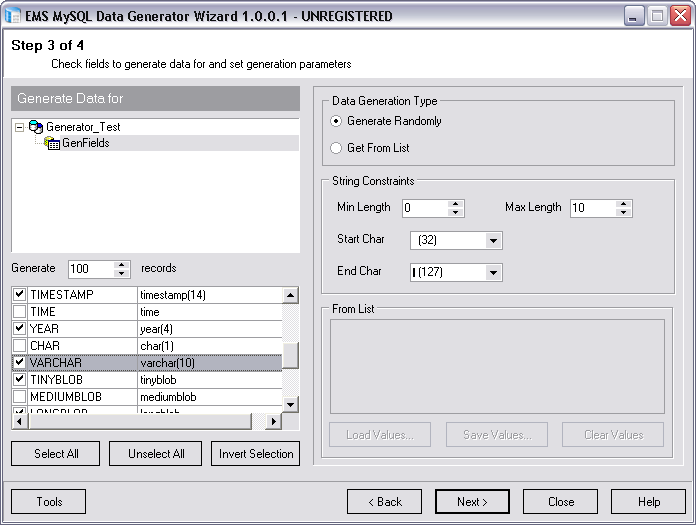Uncheck the VARCHAR field checkbox
The image size is (696, 525).
(x=20, y=362)
